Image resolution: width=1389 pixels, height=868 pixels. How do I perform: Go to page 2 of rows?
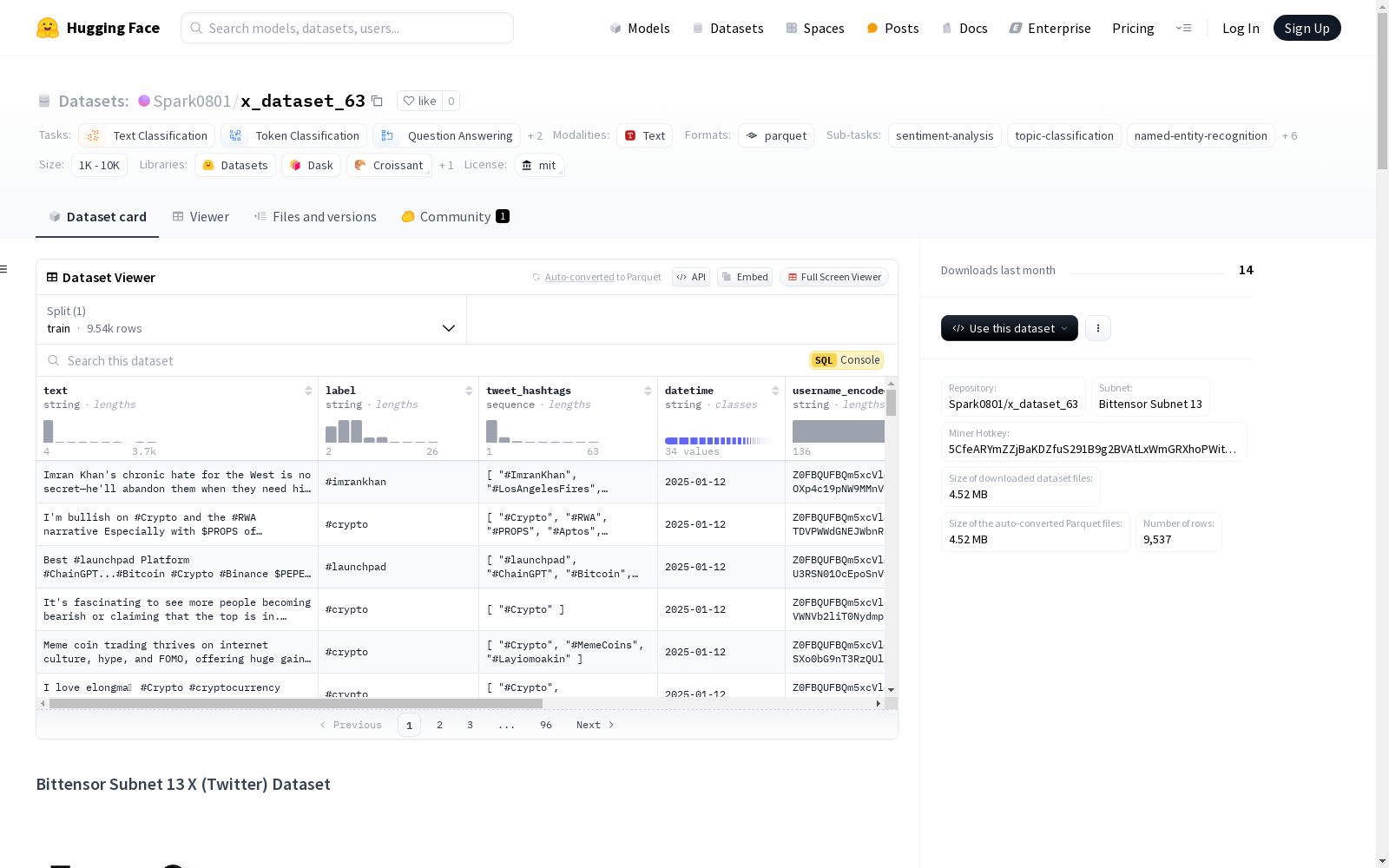click(x=440, y=725)
